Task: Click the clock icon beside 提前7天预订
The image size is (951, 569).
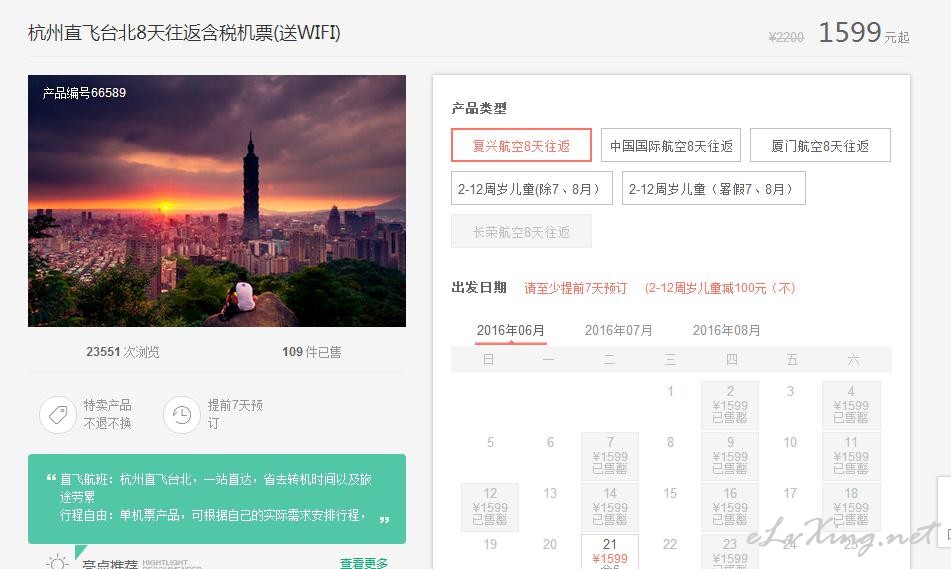Action: [x=181, y=415]
